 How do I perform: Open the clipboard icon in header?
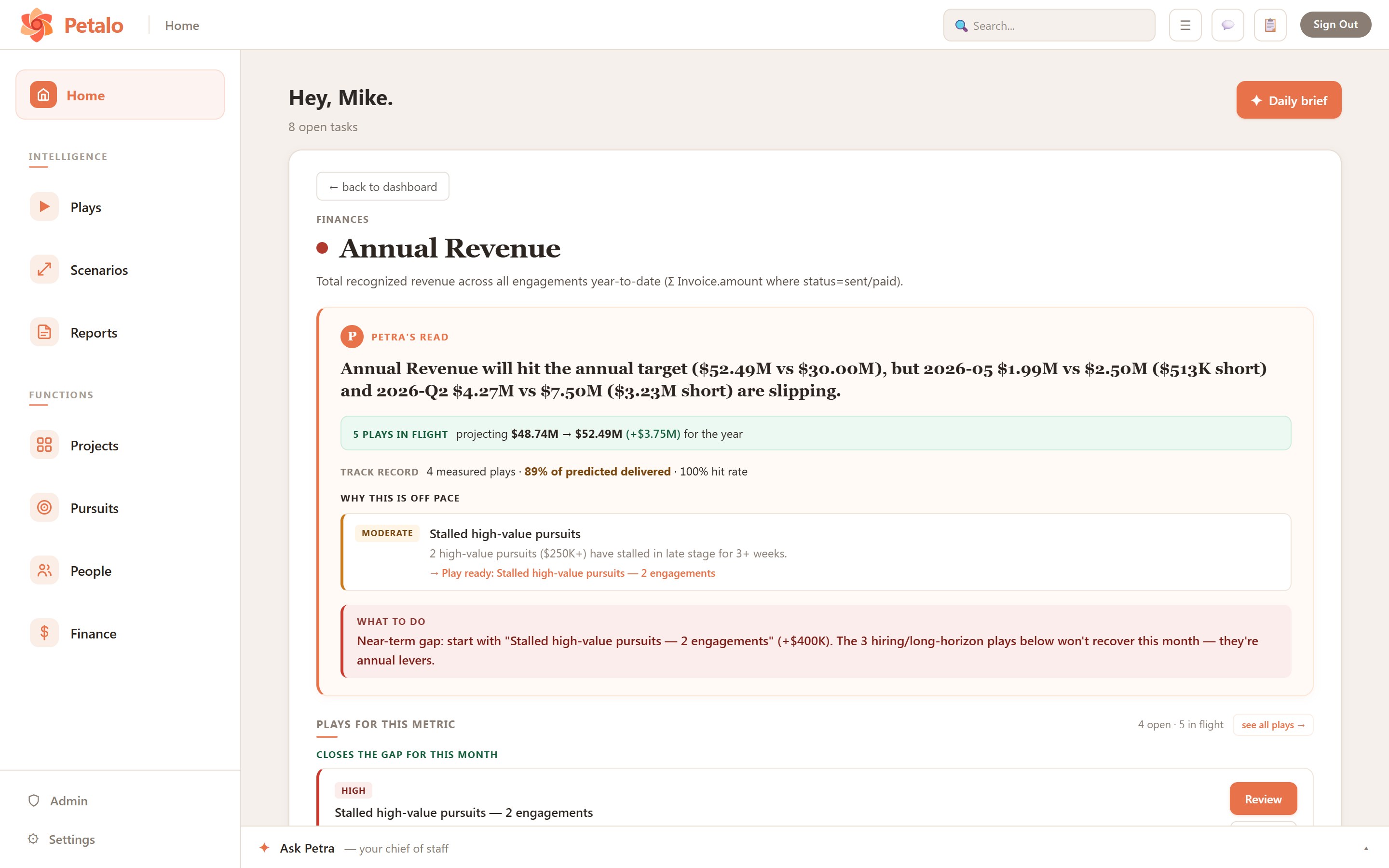point(1270,25)
